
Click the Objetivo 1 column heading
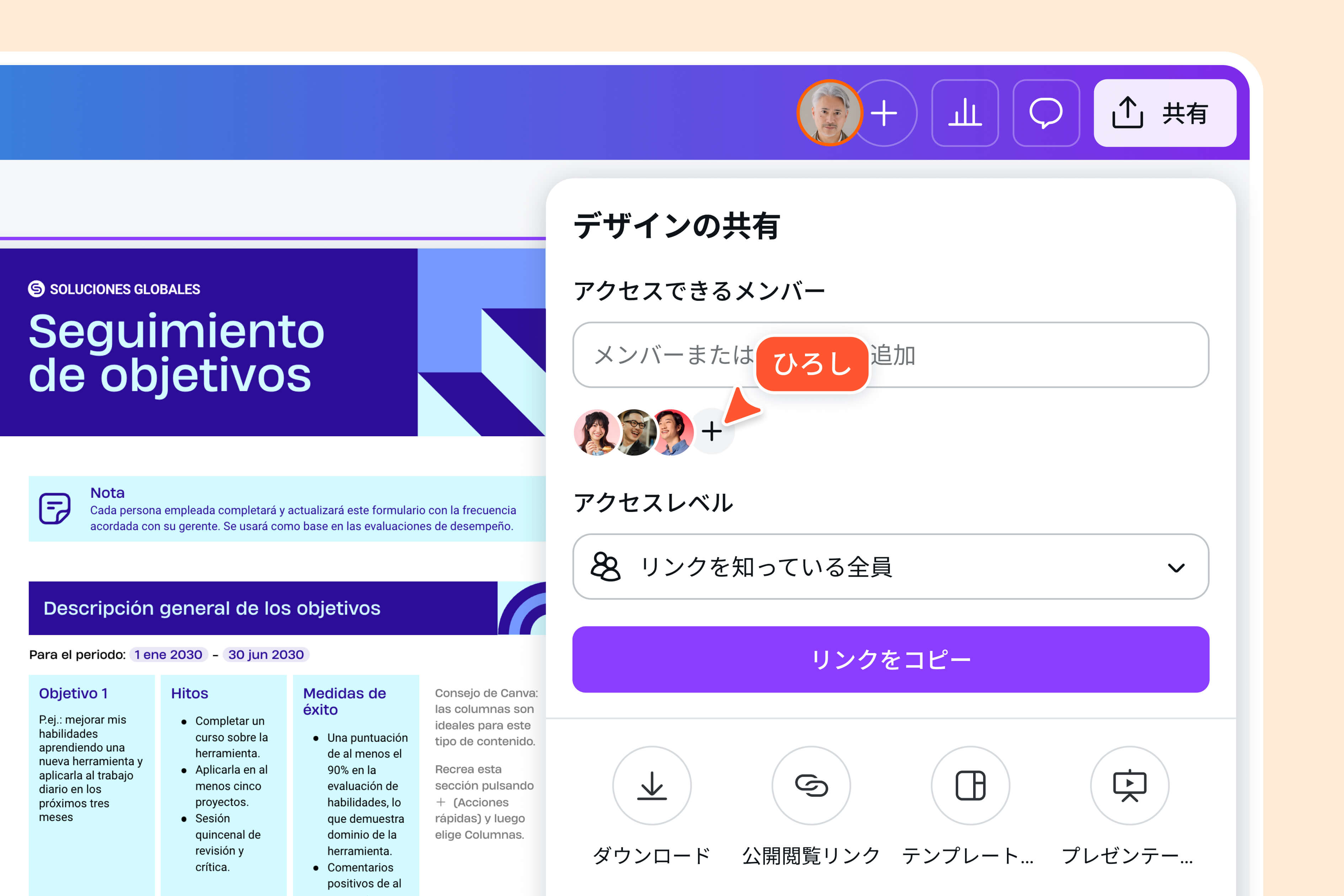(73, 693)
